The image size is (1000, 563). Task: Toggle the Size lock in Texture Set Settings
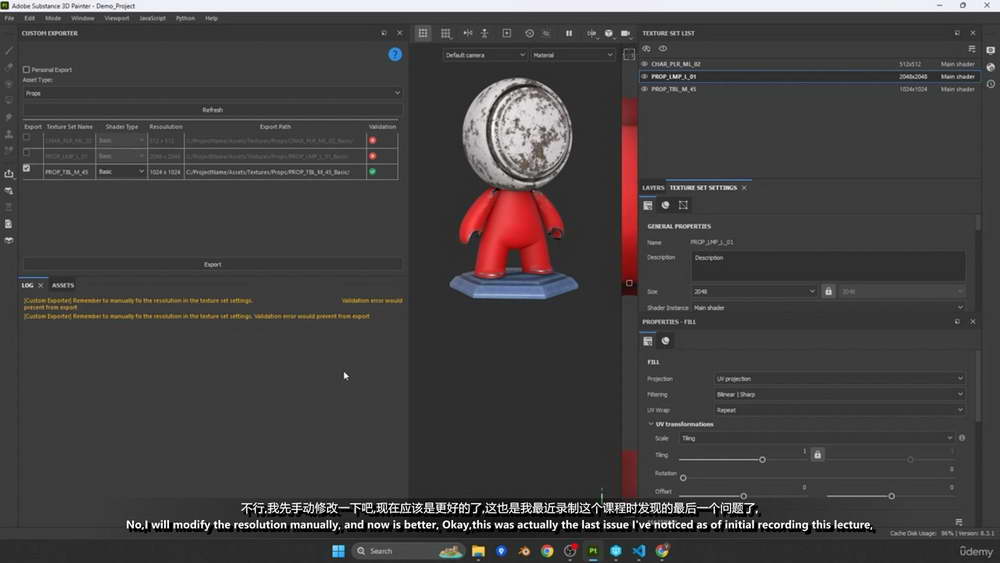coord(828,291)
